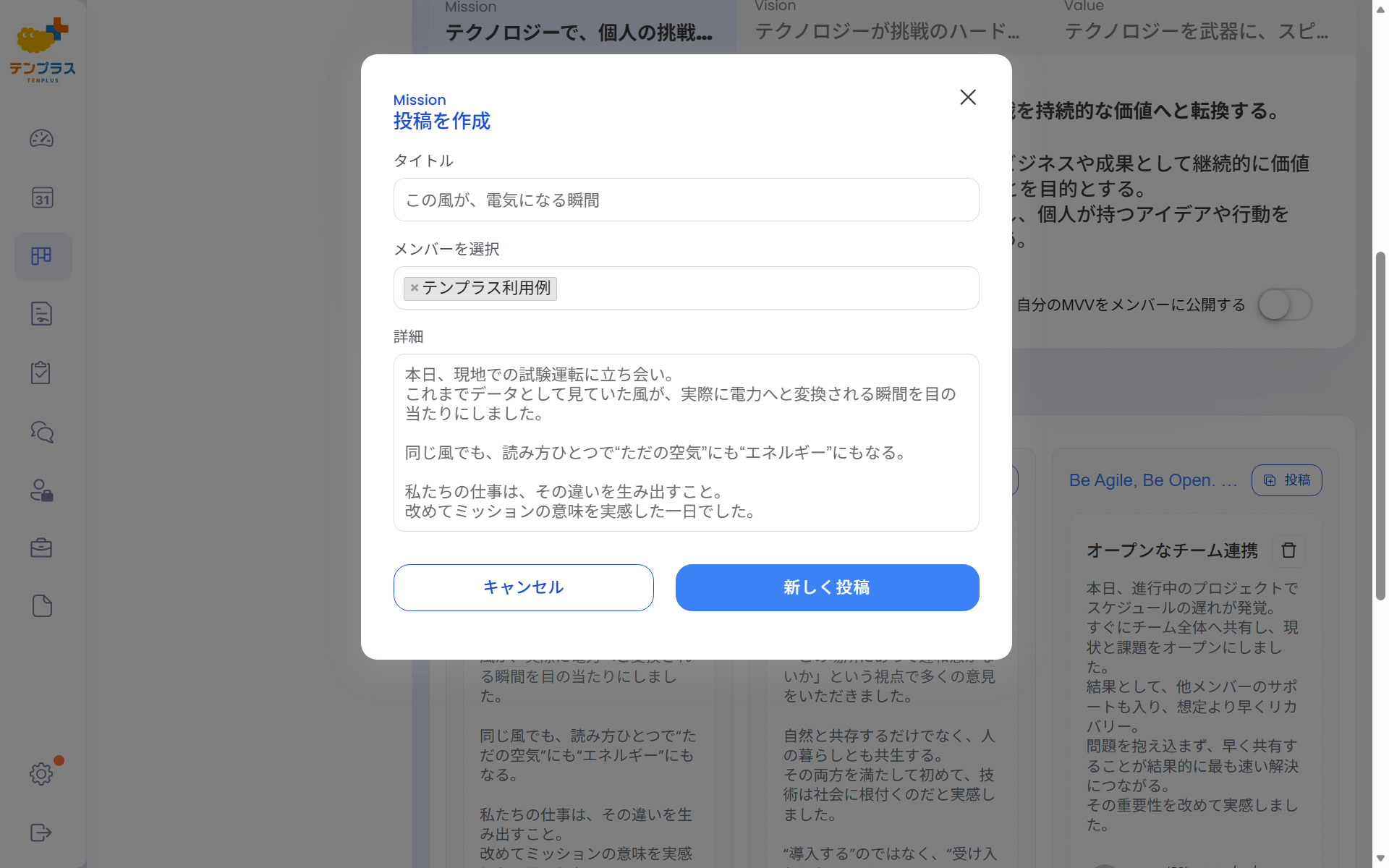1389x868 pixels.
Task: Click the 新しく投稿 button
Action: (x=828, y=587)
